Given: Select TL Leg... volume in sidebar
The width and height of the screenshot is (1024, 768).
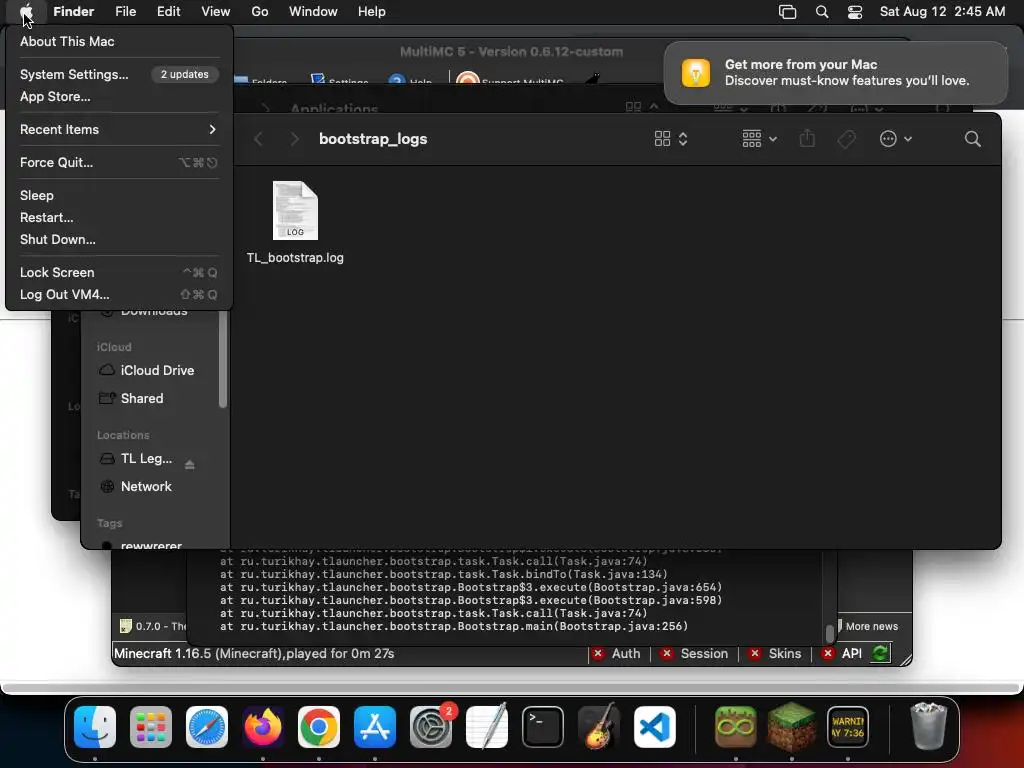Looking at the screenshot, I should (146, 458).
